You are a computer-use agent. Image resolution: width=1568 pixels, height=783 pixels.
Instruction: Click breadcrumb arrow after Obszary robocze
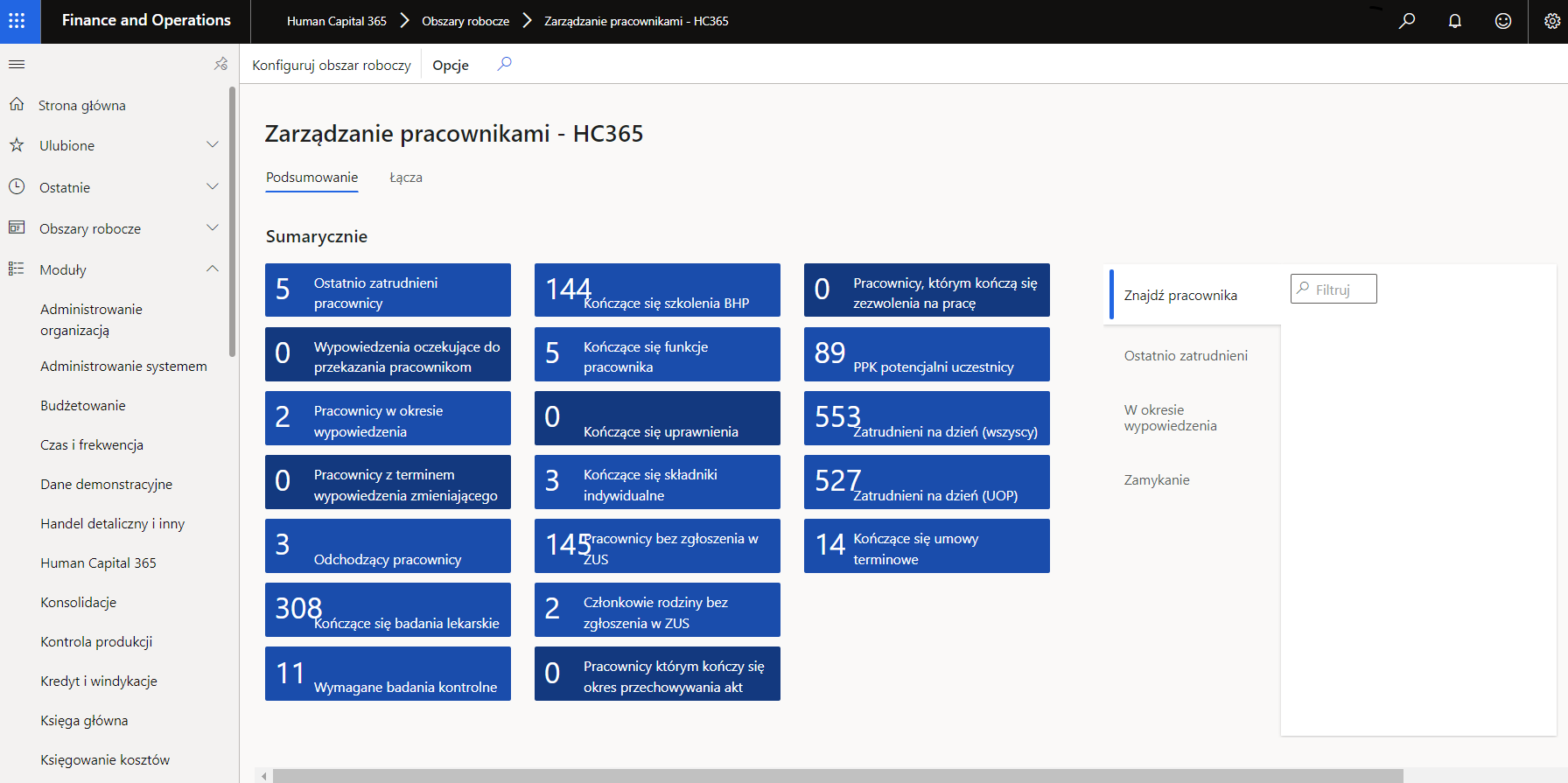[x=527, y=20]
